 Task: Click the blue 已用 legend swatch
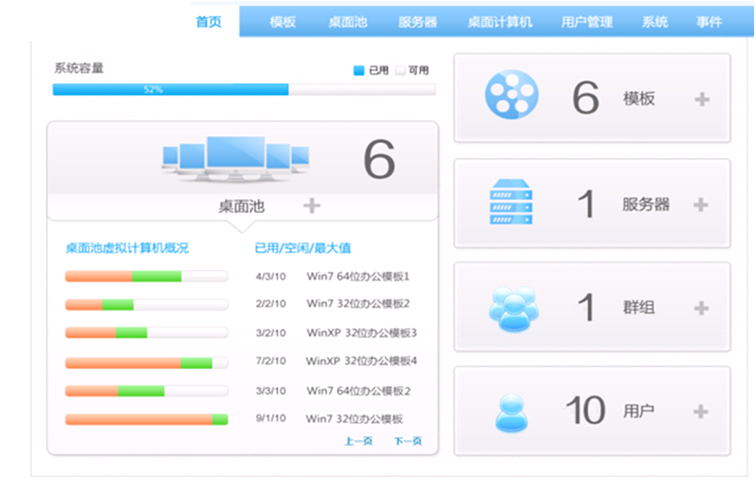[x=359, y=70]
